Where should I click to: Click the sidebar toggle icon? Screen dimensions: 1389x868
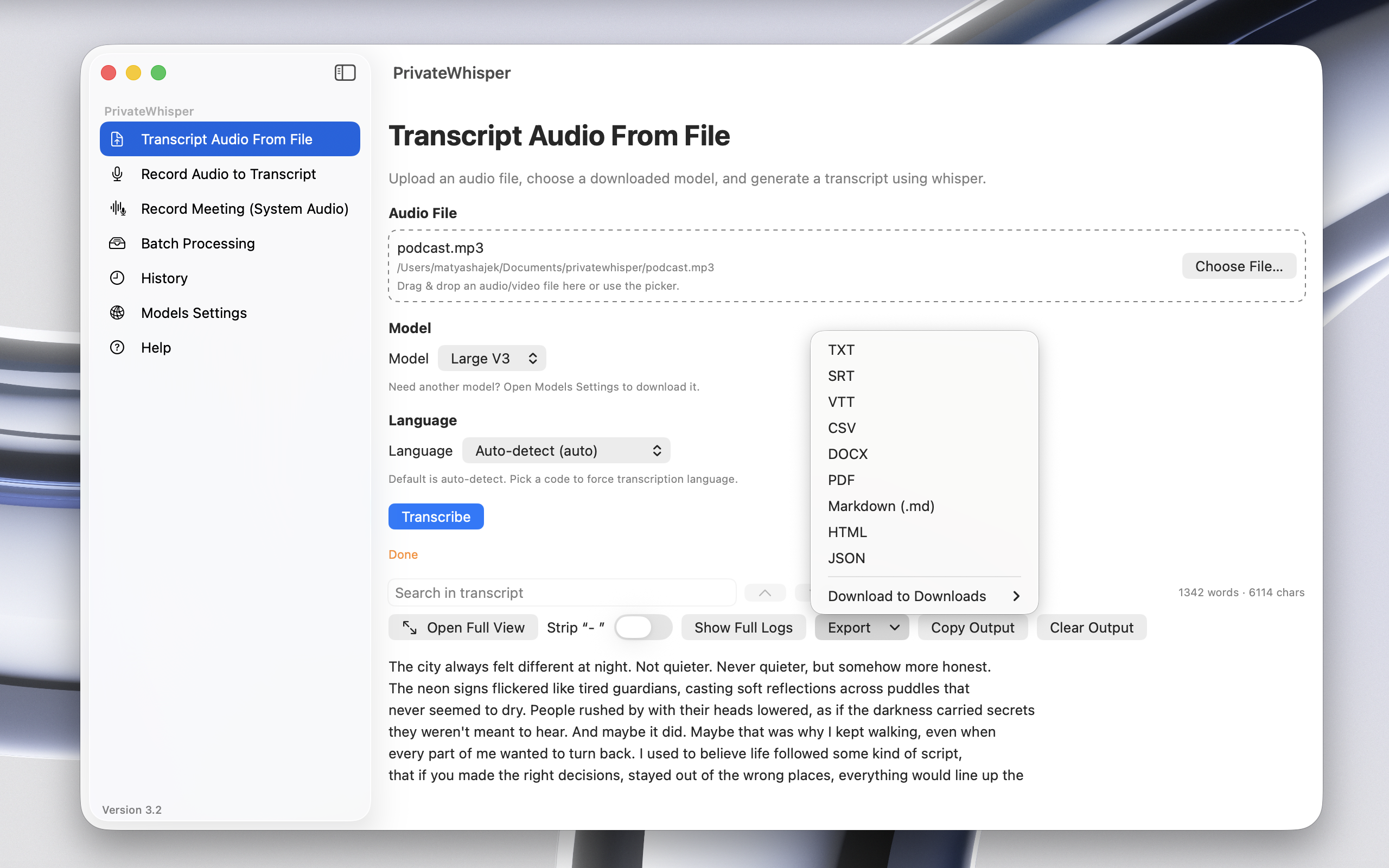coord(345,73)
